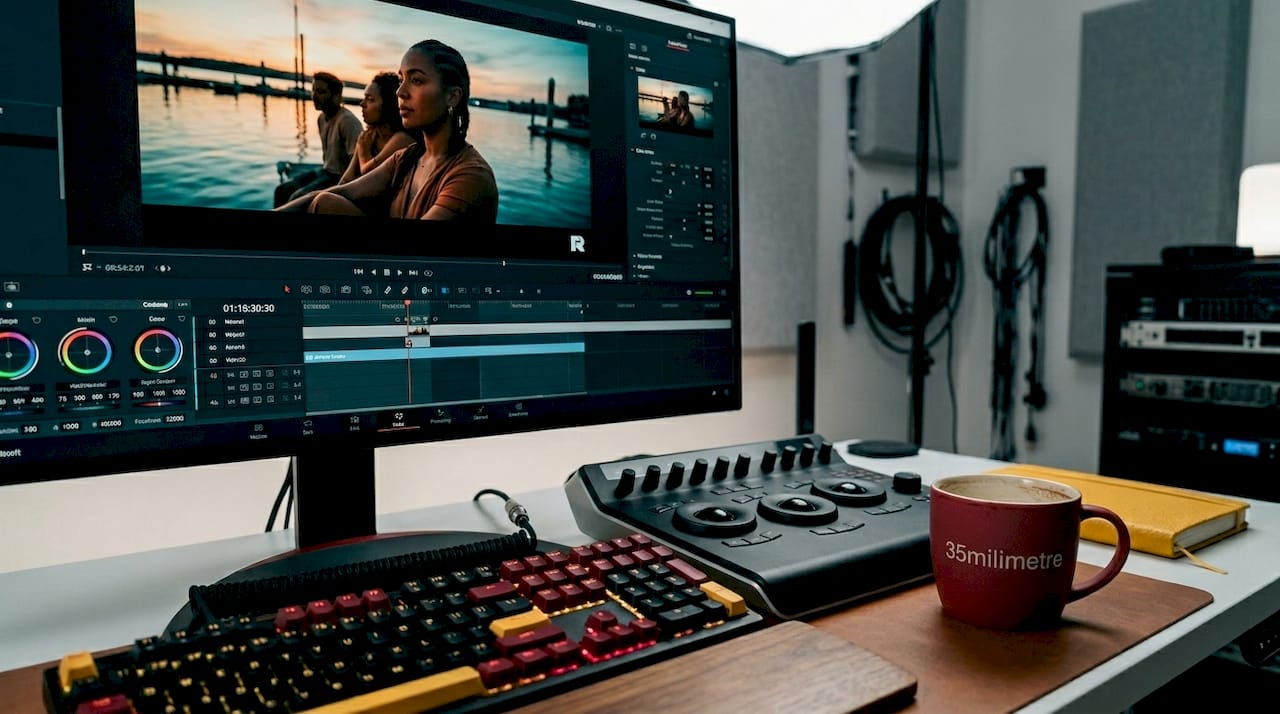Reset the right color wheel with its reset icon
1280x714 pixels.
click(182, 318)
